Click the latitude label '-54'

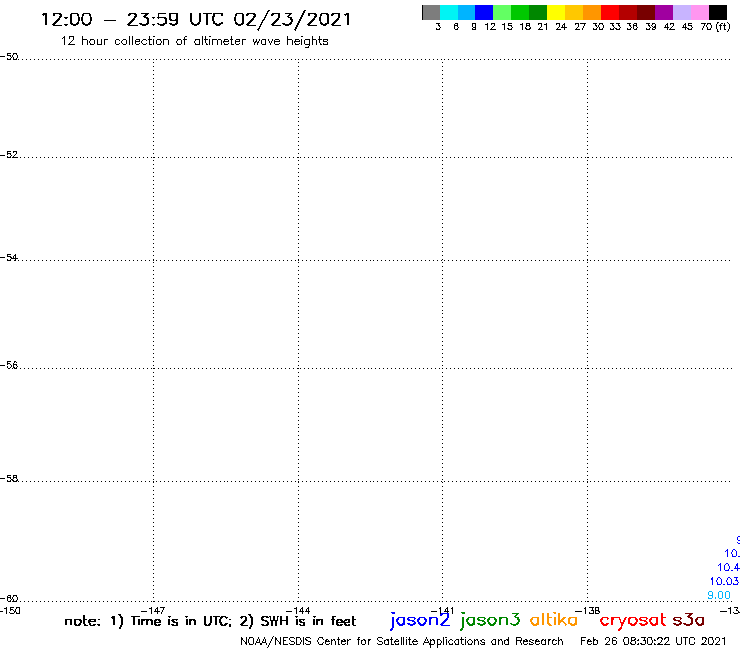pos(9,258)
